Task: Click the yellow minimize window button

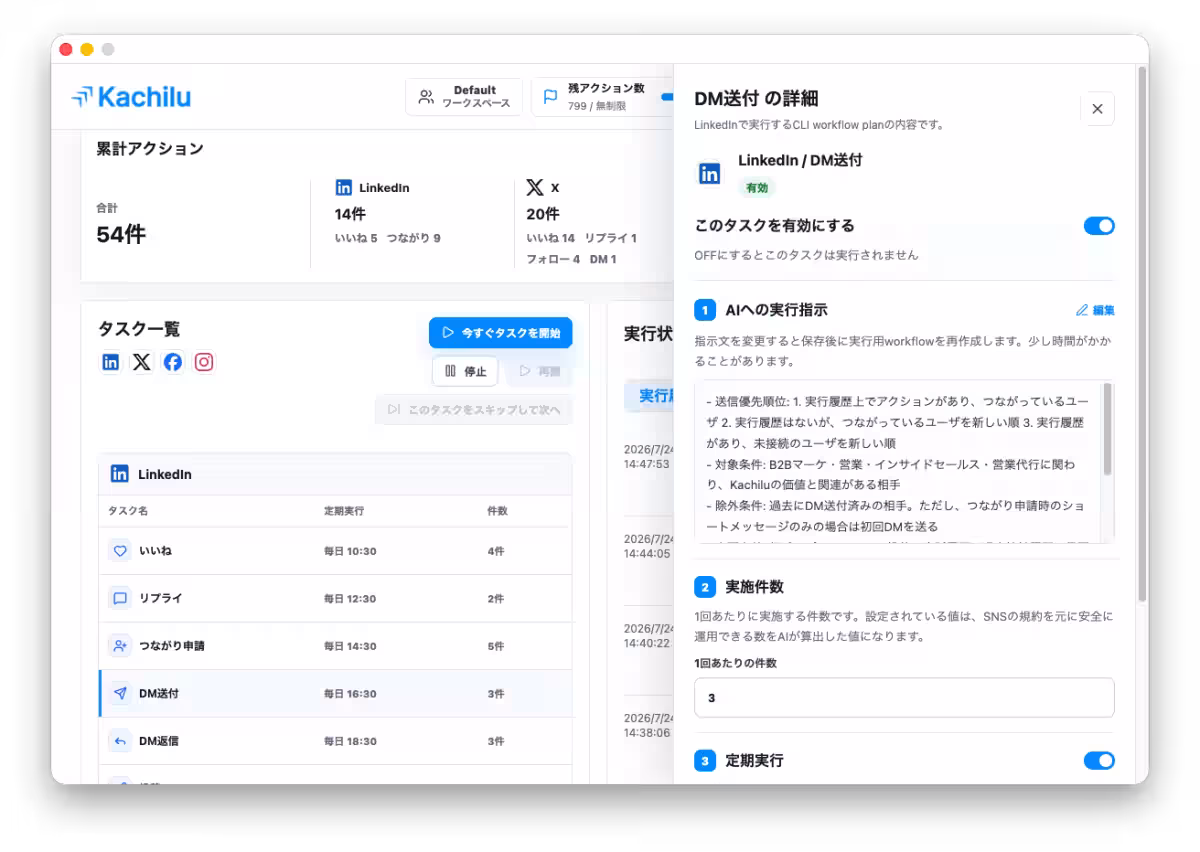Action: [87, 49]
